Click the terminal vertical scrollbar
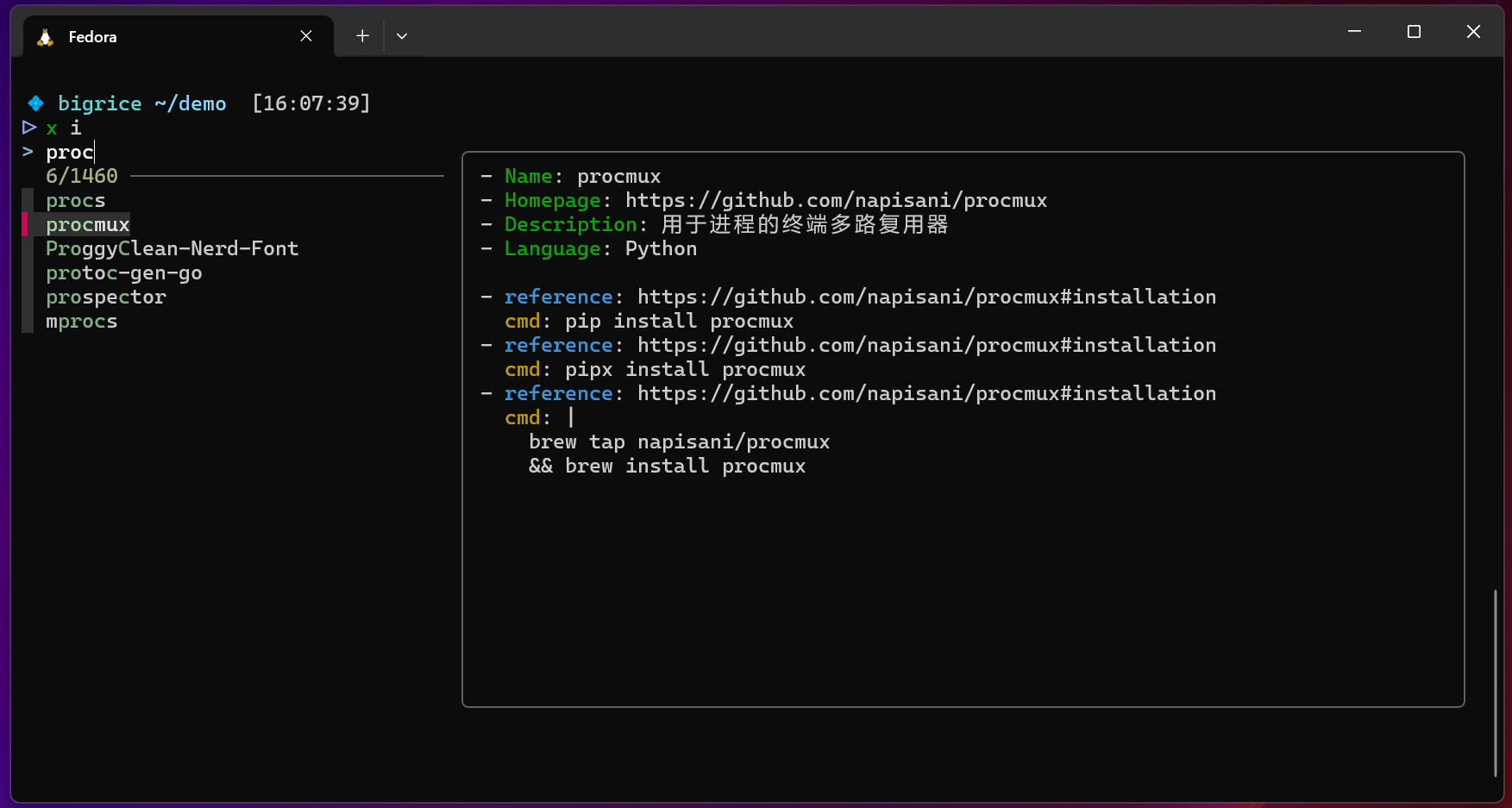Screen dimensions: 1512x808 pos(1496,683)
